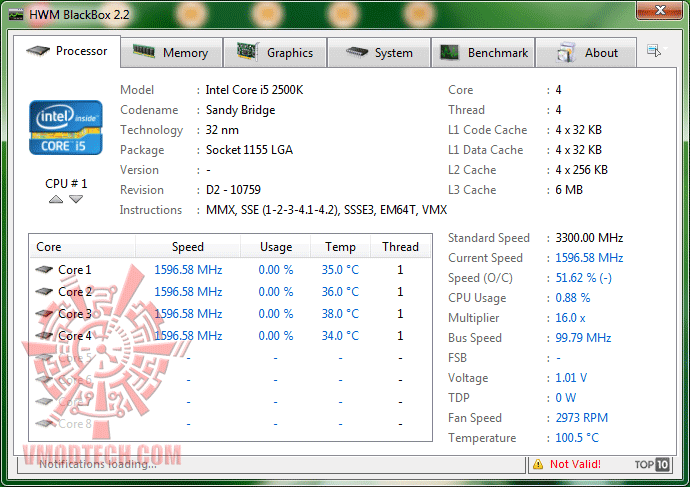This screenshot has width=690, height=487.
Task: Click the Not Valid! status text
Action: click(x=575, y=464)
